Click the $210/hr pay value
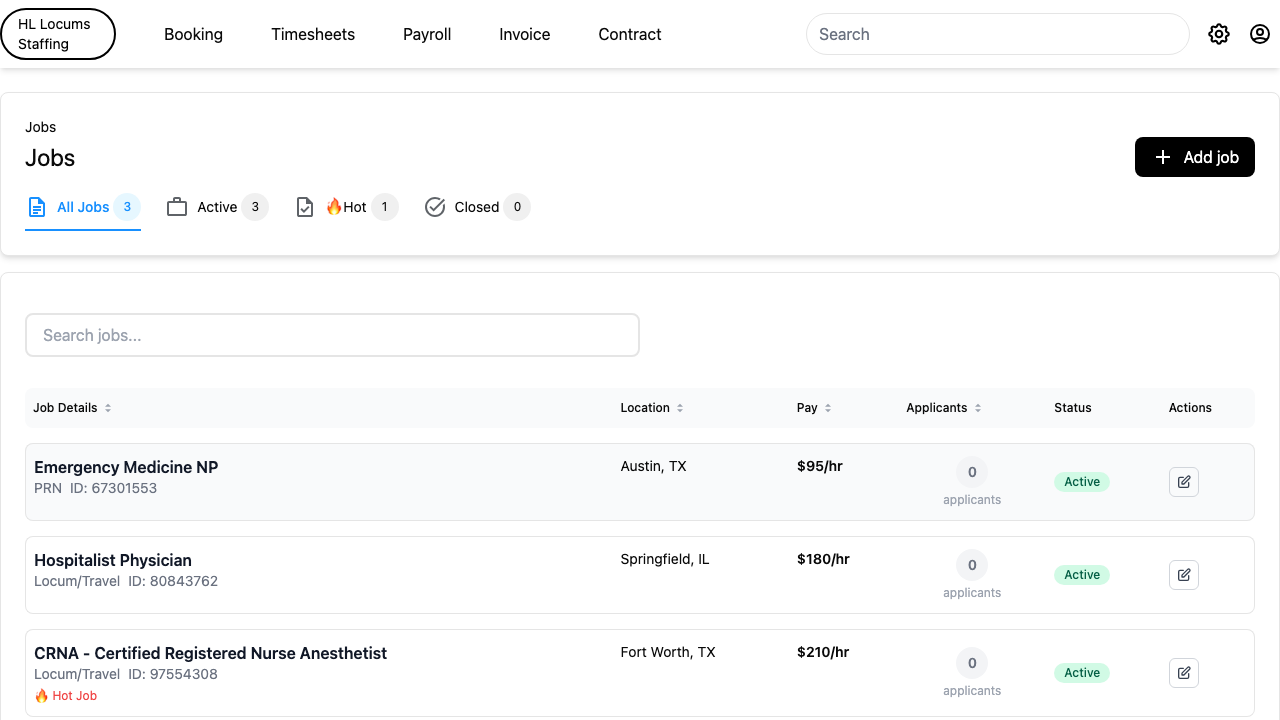 [x=823, y=652]
